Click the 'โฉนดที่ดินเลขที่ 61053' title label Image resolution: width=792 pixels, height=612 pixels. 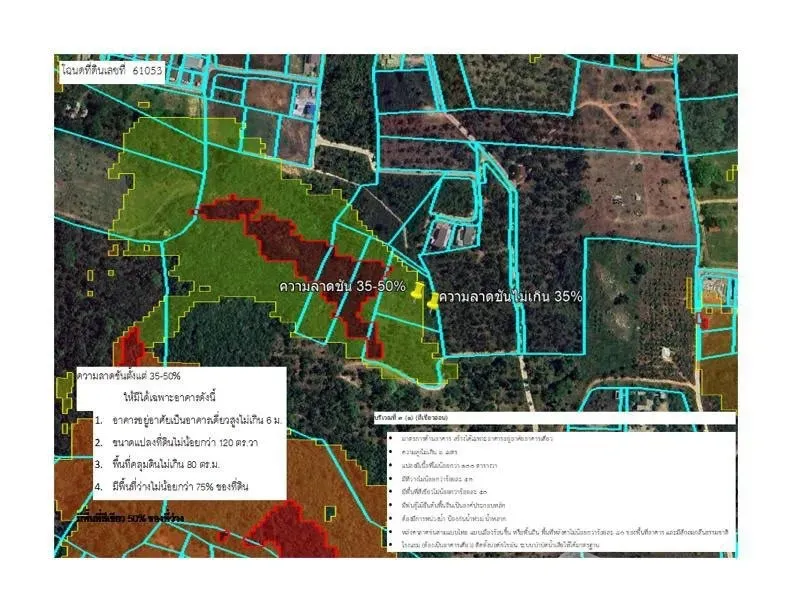click(x=112, y=70)
